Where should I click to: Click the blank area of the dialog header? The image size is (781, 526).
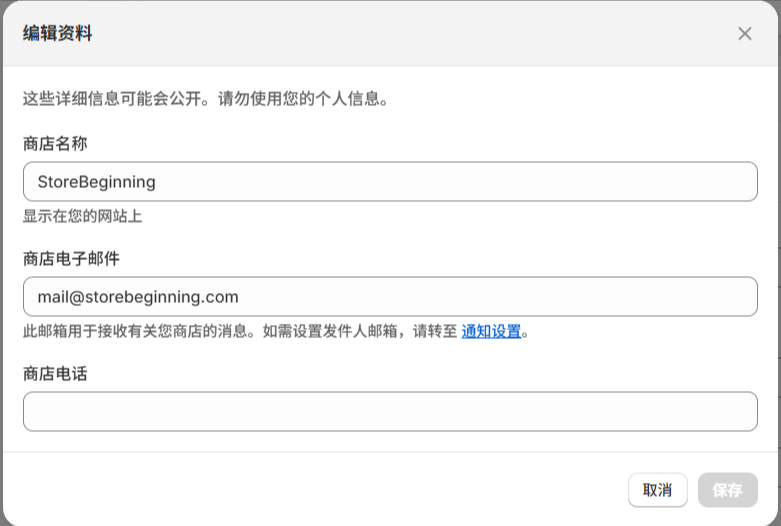click(x=400, y=34)
